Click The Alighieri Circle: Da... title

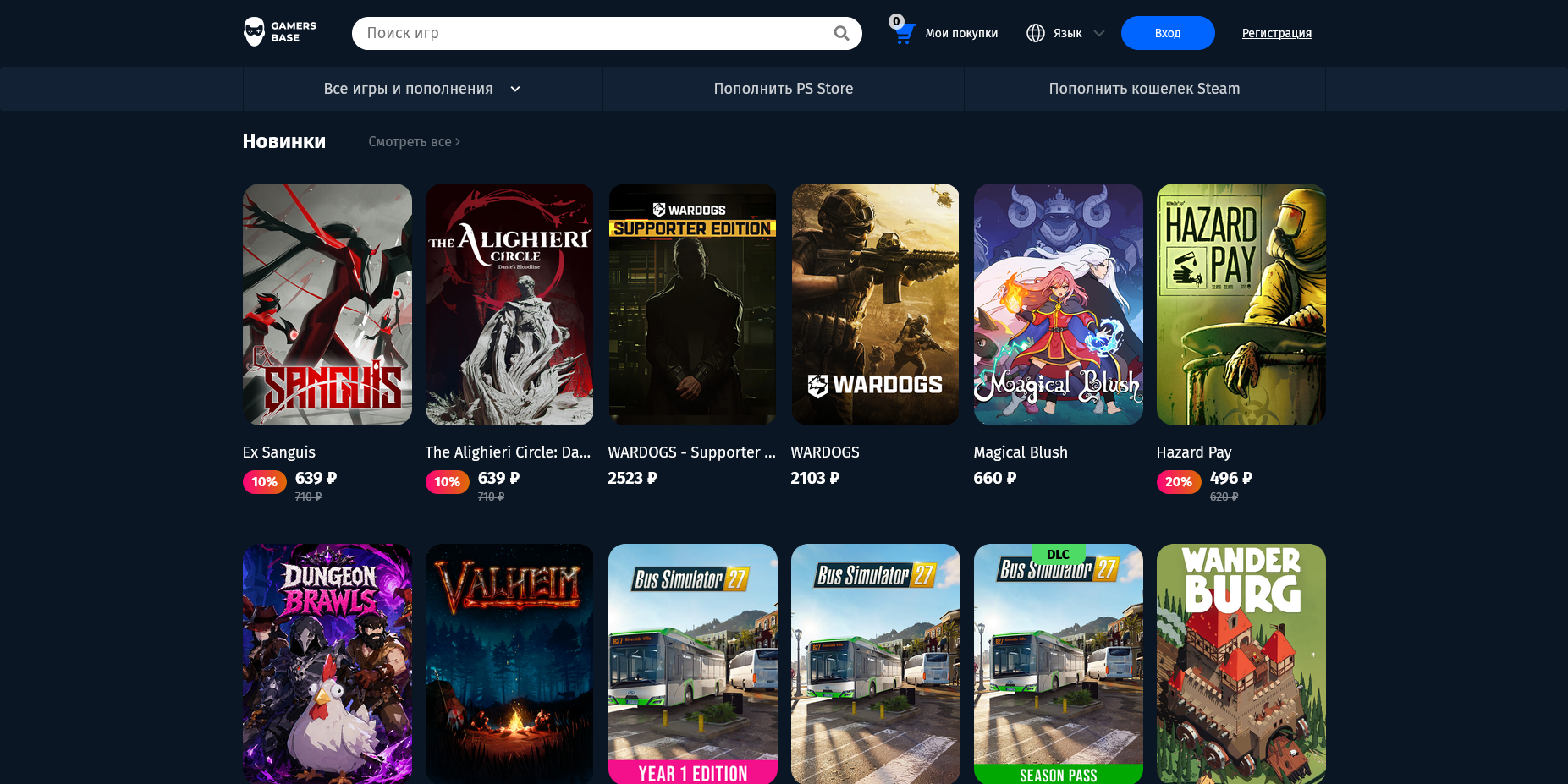(x=508, y=452)
